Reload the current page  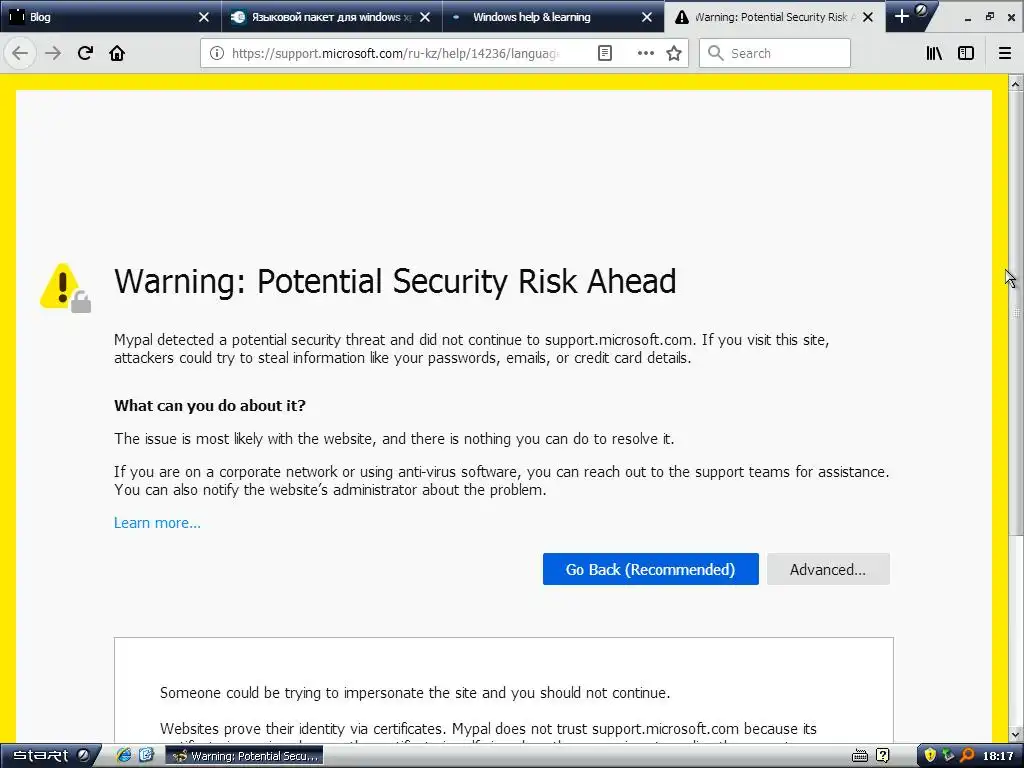[85, 53]
